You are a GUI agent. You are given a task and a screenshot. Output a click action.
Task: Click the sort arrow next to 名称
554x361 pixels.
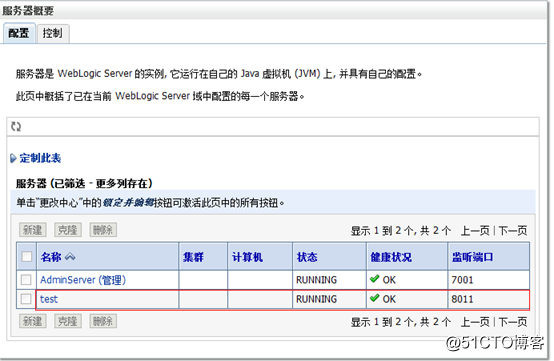[70, 257]
